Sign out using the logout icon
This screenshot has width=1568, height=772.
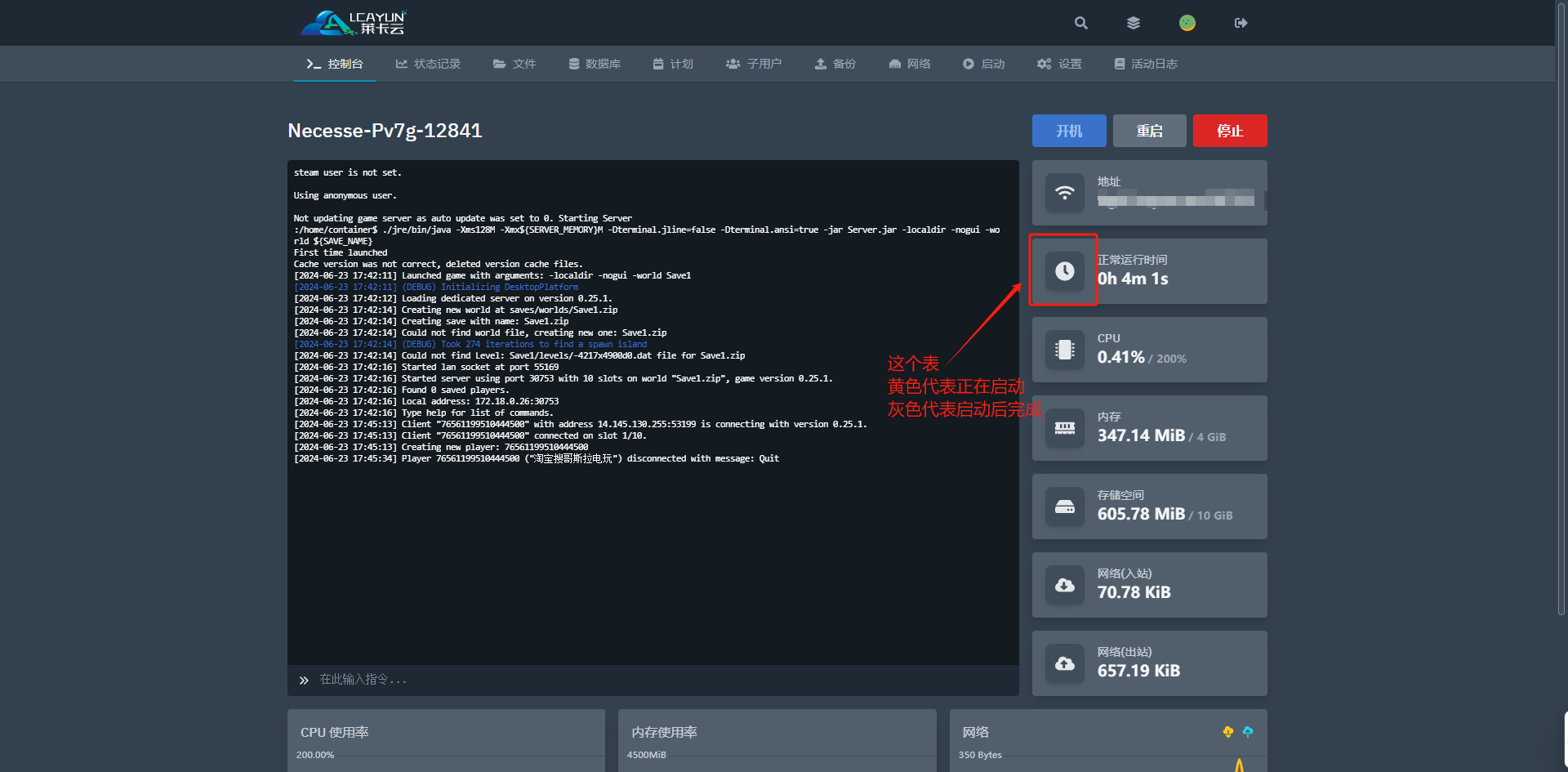(x=1241, y=23)
